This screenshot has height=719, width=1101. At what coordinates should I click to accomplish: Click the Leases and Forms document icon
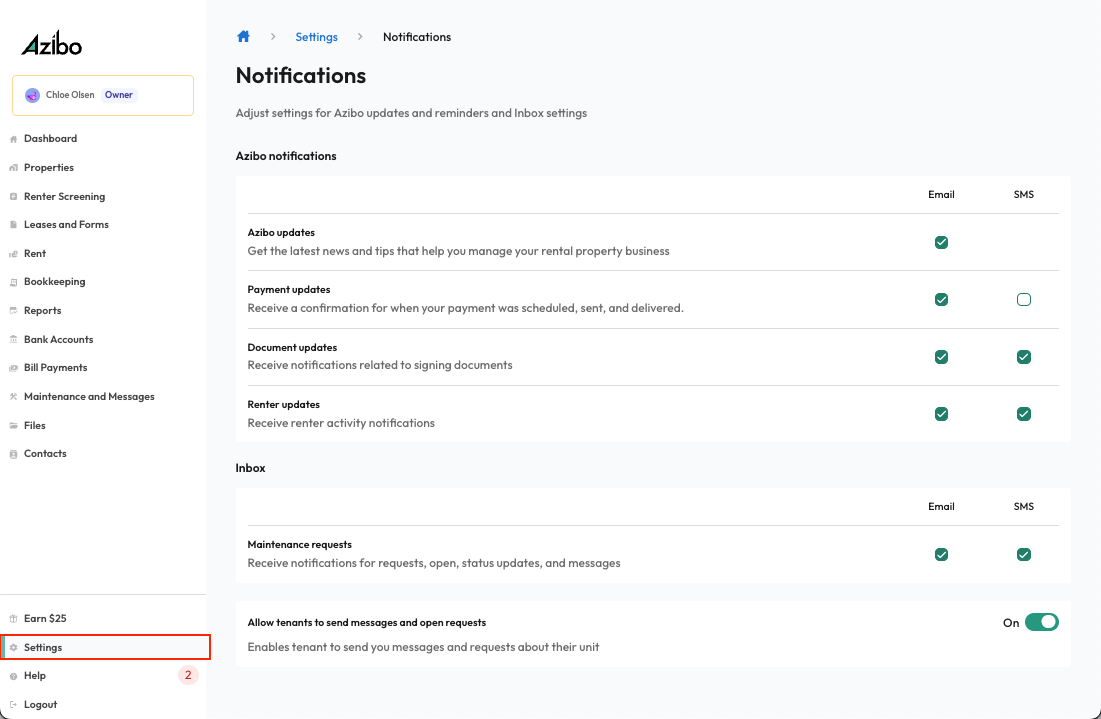13,225
